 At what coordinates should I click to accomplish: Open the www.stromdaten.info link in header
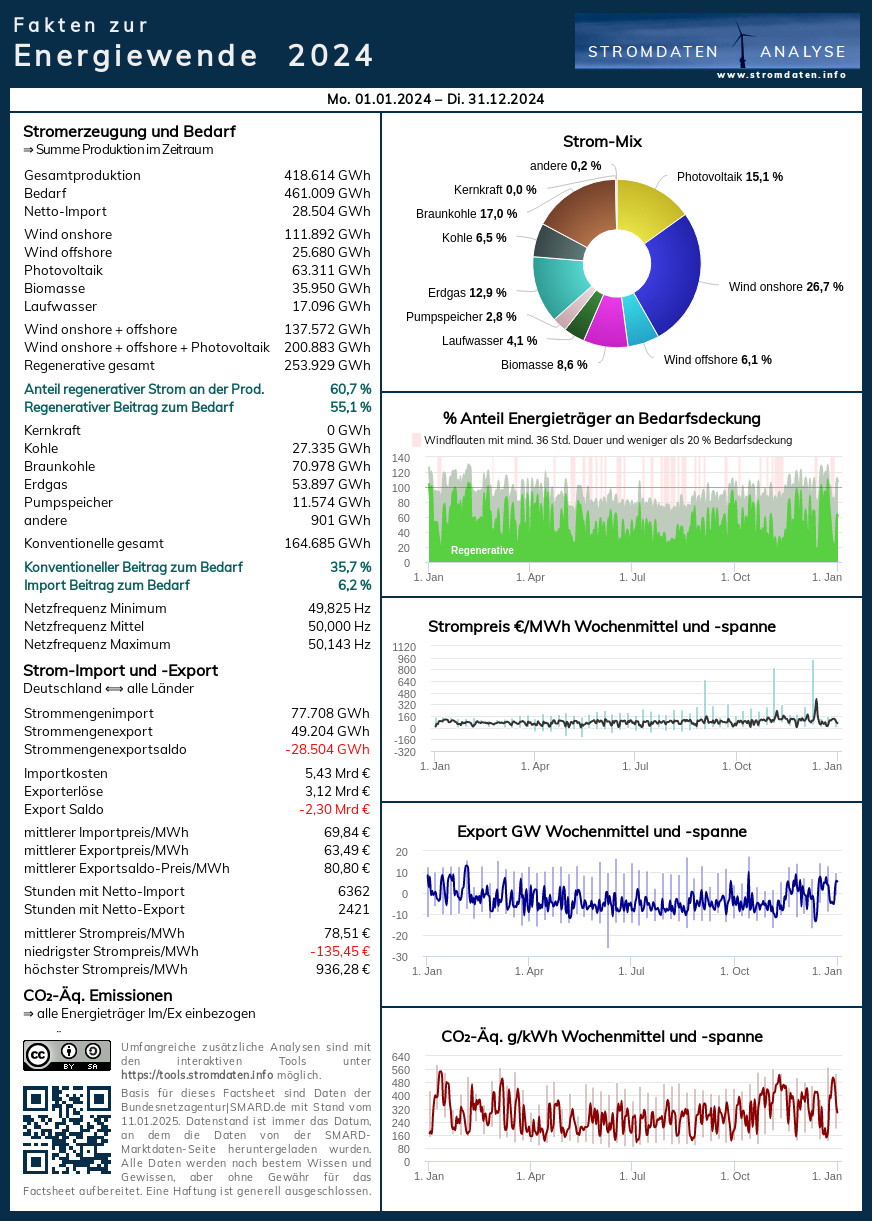pos(781,75)
